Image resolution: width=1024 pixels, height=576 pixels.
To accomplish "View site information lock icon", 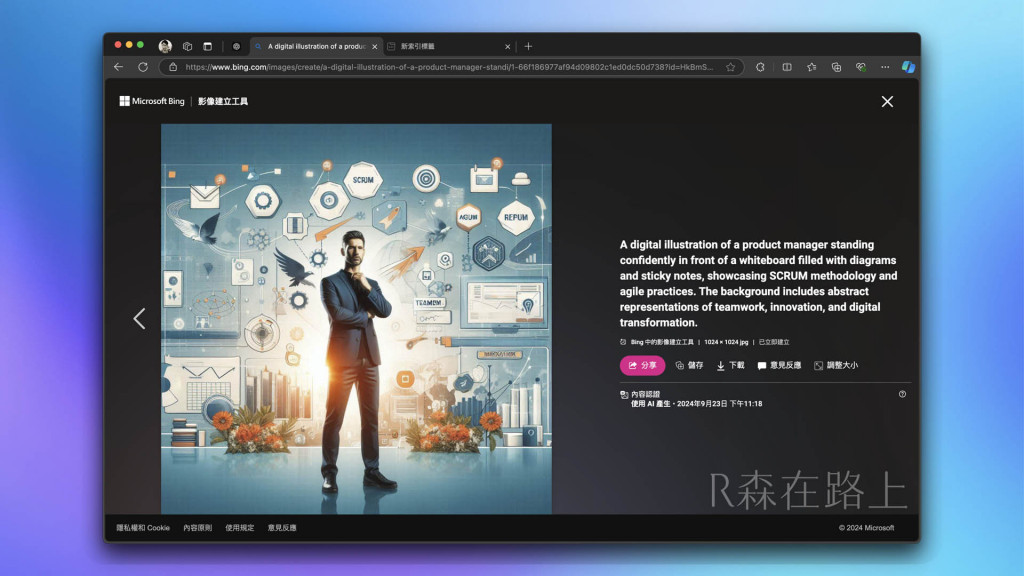I will [x=173, y=67].
